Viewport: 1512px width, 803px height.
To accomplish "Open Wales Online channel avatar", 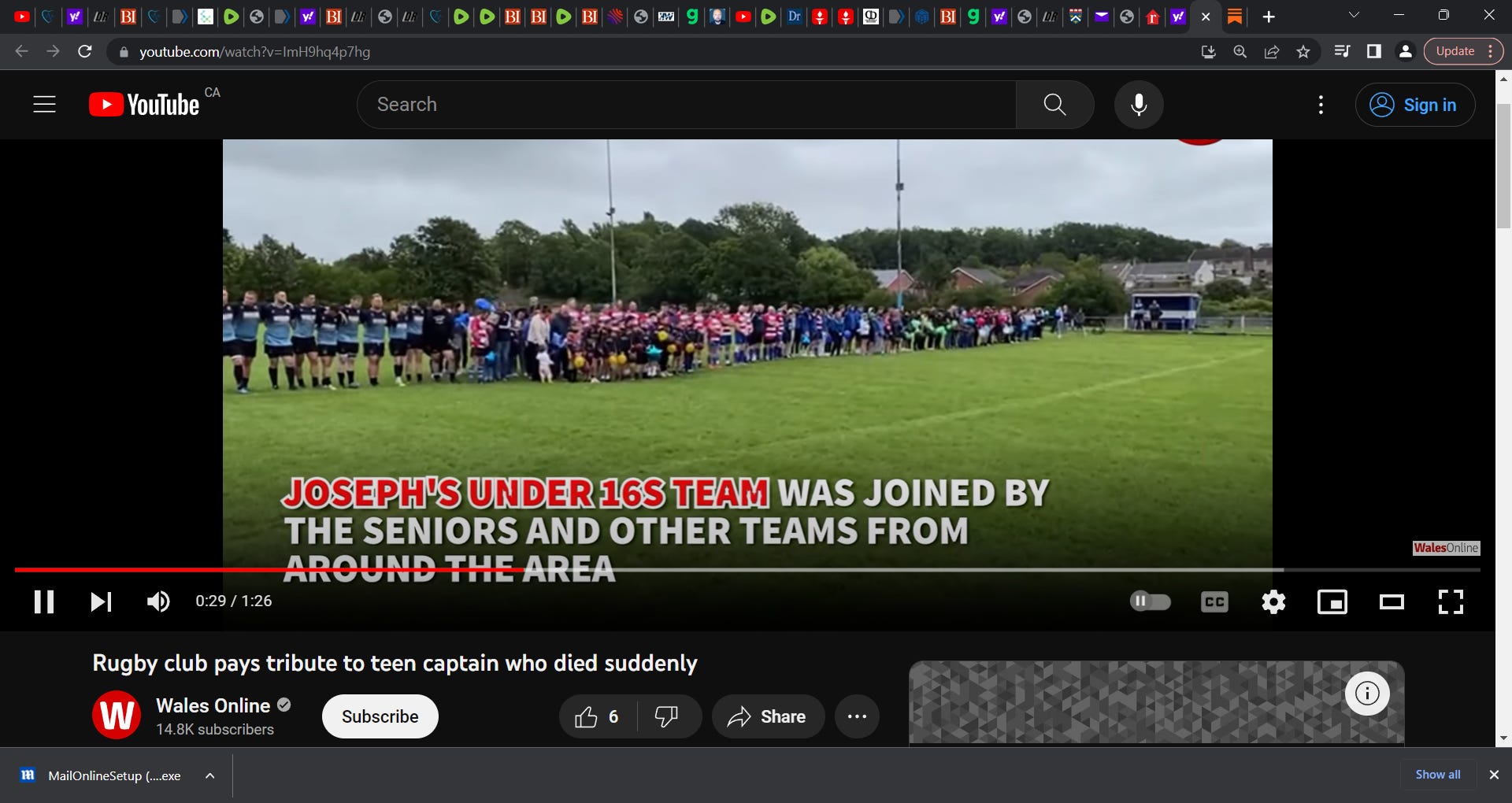I will coord(117,716).
